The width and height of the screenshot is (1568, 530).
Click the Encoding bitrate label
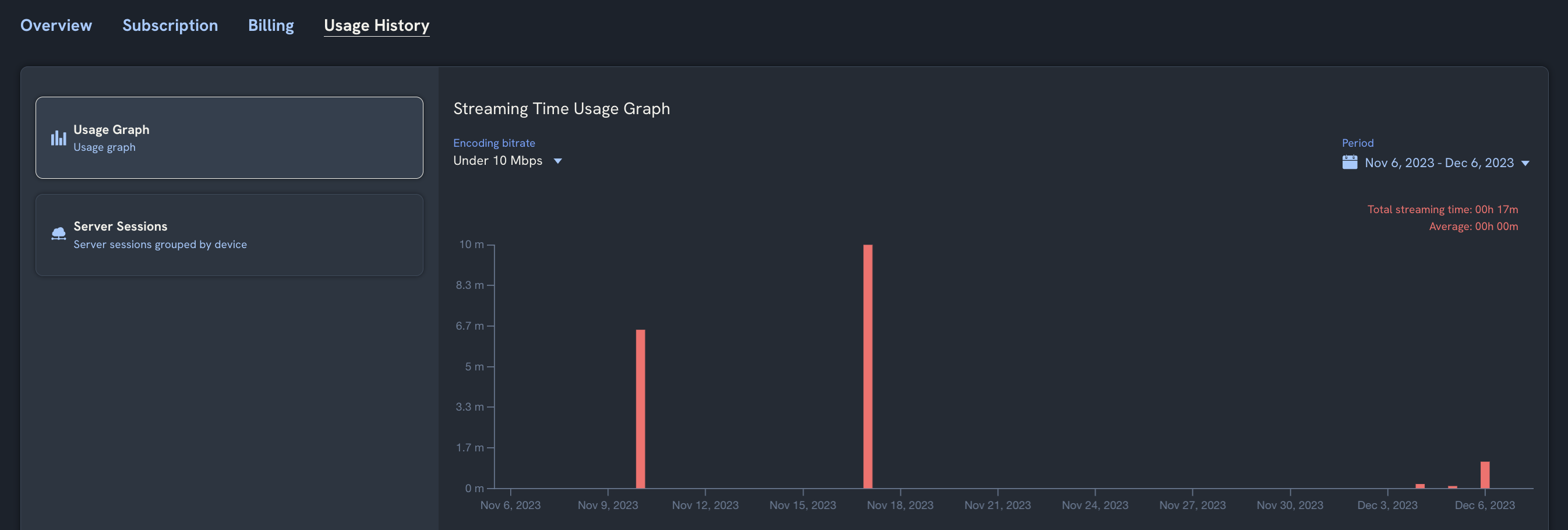(494, 142)
